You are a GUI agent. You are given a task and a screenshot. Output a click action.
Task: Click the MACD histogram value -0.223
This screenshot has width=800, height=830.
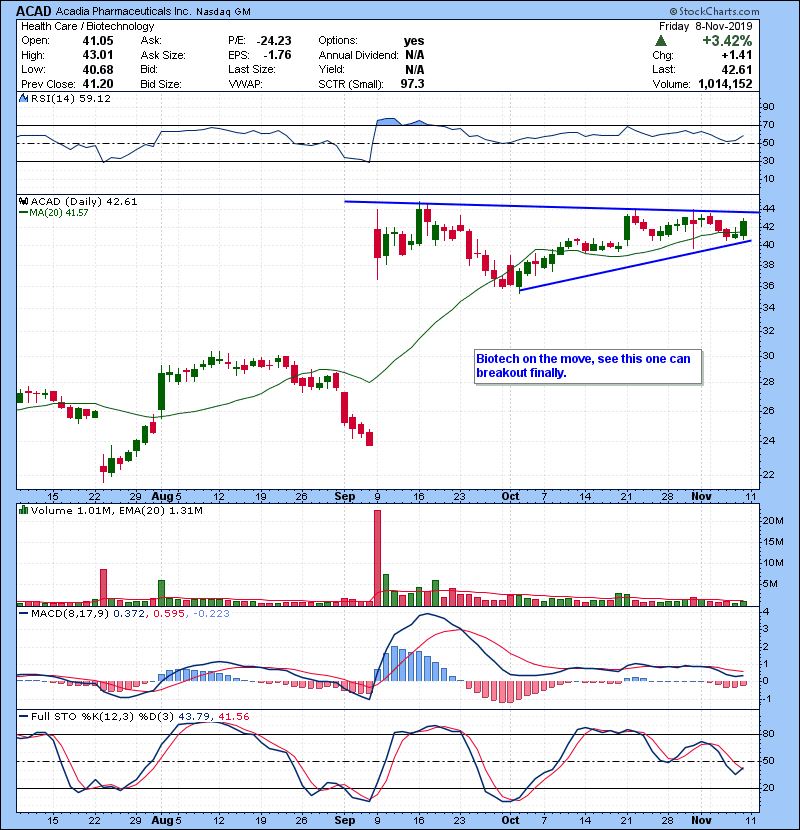[212, 614]
